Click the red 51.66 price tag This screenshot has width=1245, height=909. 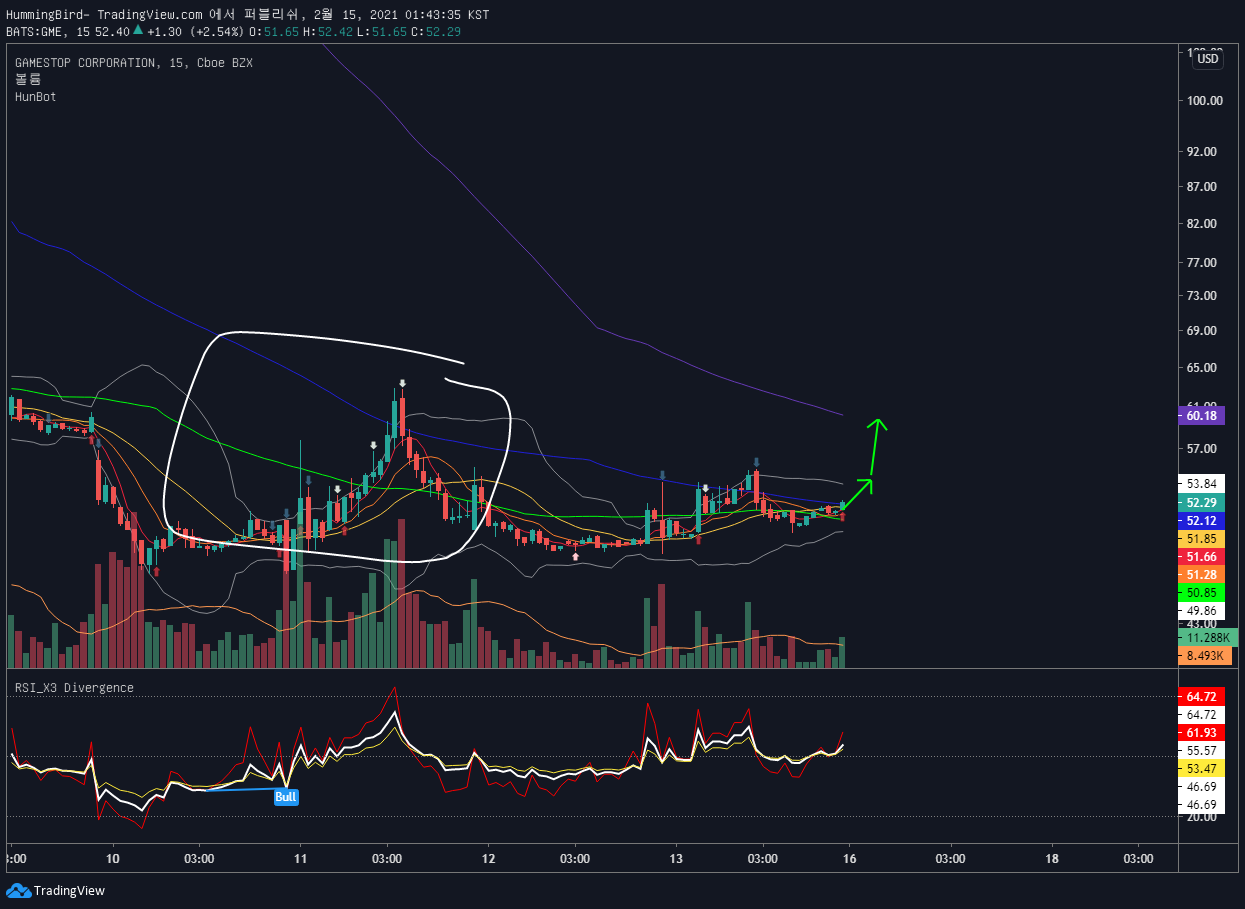tap(1202, 556)
